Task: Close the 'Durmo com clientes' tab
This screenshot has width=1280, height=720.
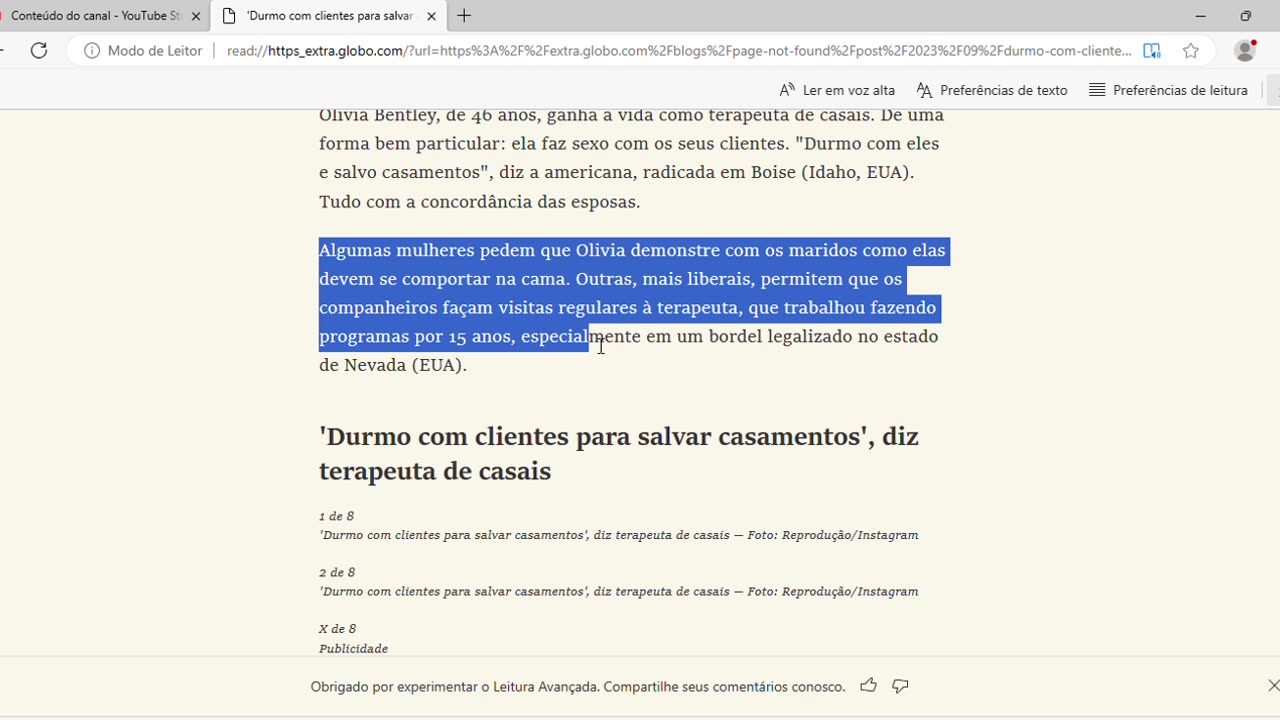Action: pyautogui.click(x=431, y=16)
